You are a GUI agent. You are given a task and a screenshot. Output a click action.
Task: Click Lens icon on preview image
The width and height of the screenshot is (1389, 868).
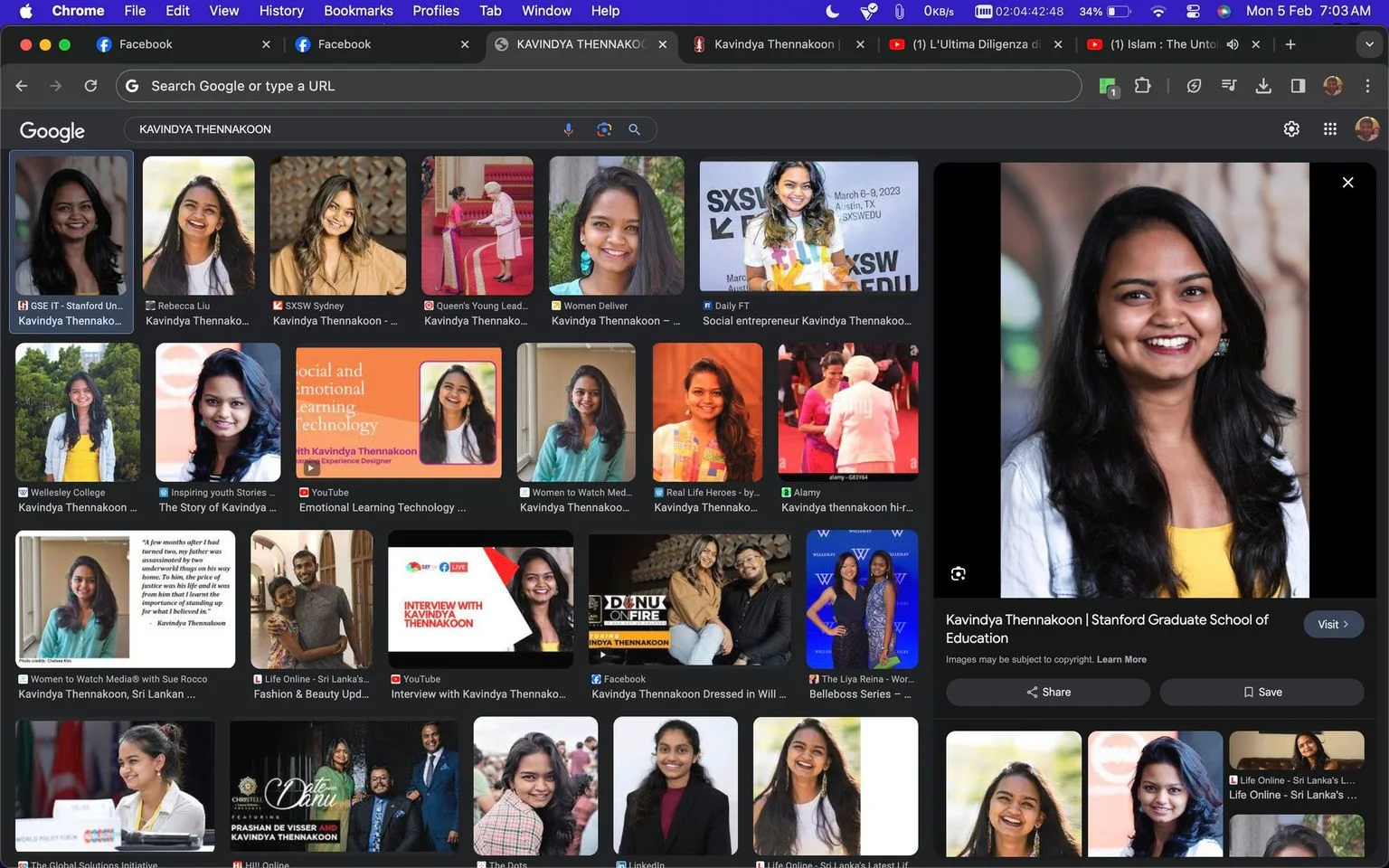coord(958,573)
